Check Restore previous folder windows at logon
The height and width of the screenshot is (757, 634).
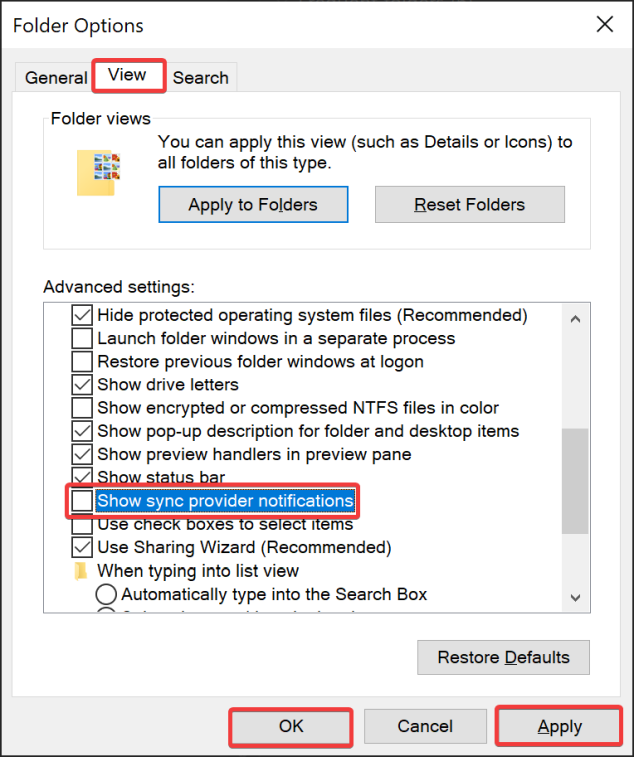click(x=82, y=361)
